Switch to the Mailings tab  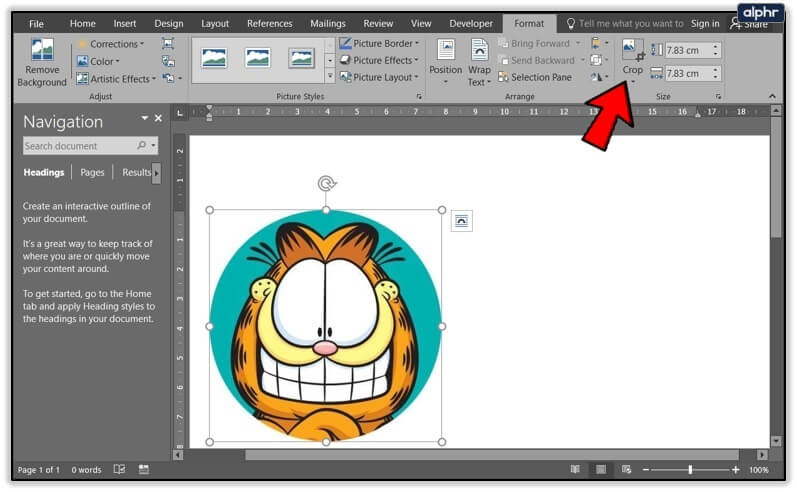(328, 24)
